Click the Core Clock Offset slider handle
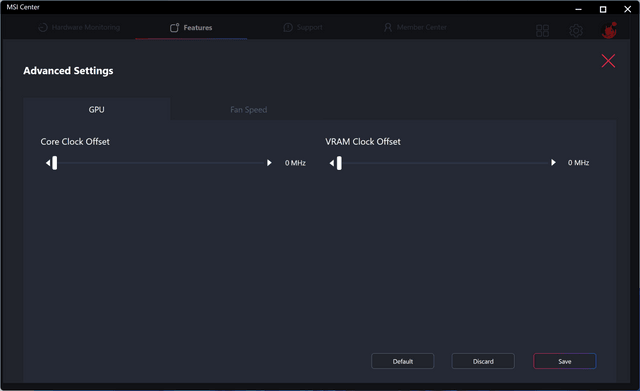This screenshot has width=640, height=391. 55,163
